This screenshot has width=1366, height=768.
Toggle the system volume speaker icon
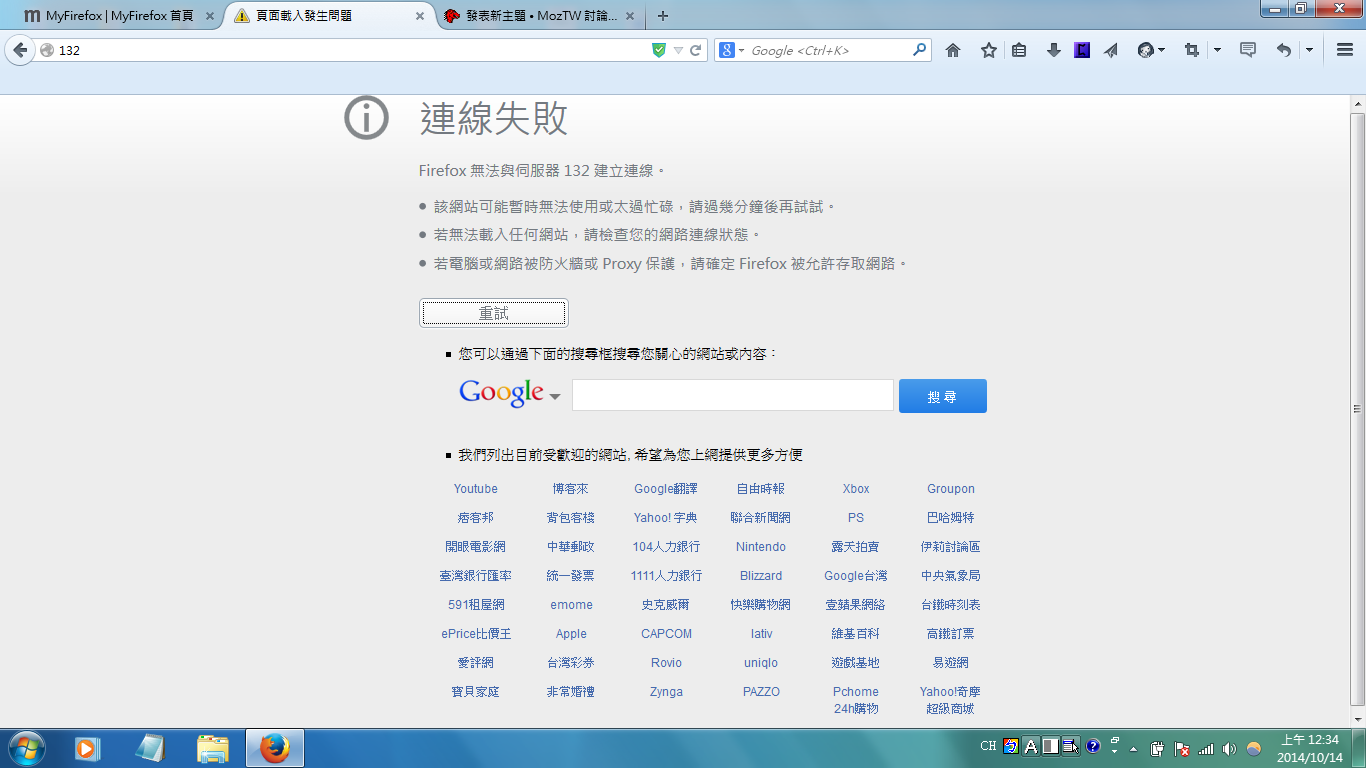point(1229,748)
